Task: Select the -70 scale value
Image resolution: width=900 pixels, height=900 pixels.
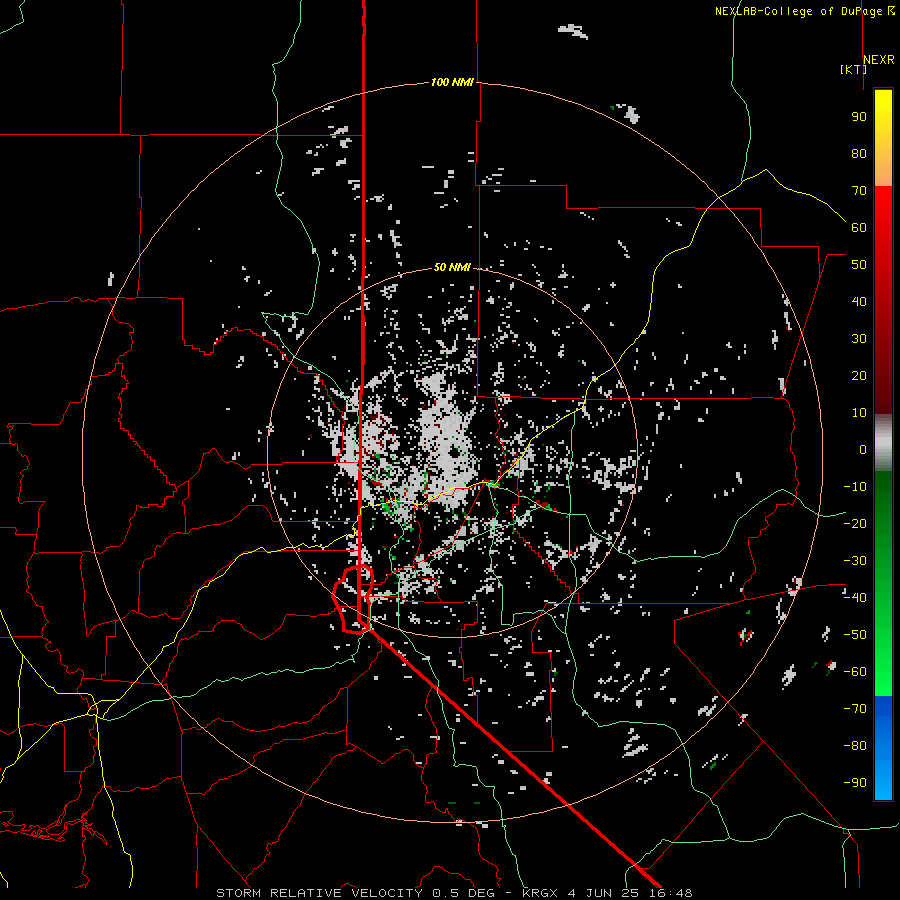Action: point(855,709)
